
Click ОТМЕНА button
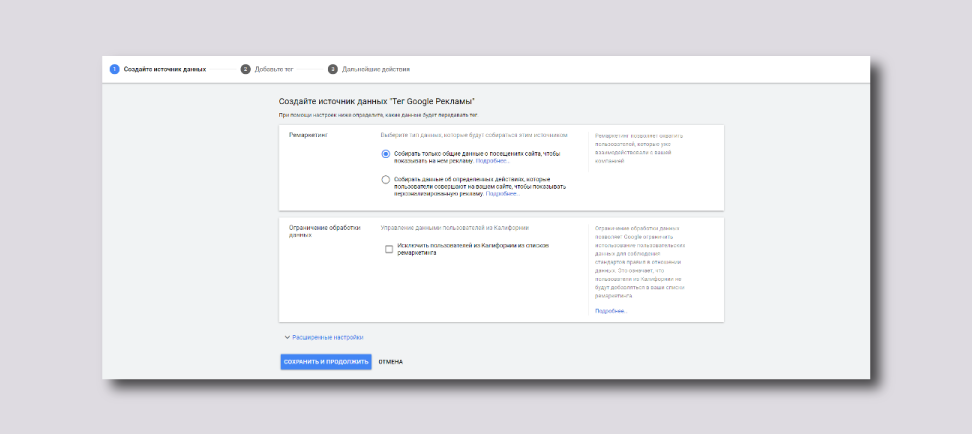[391, 361]
